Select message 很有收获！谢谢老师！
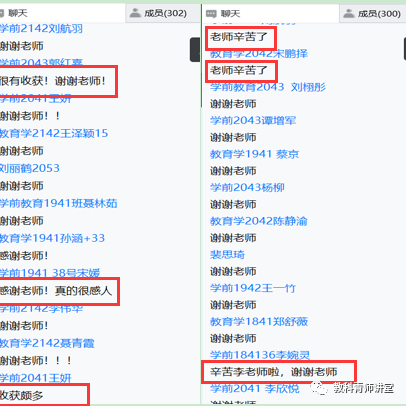 click(x=53, y=81)
